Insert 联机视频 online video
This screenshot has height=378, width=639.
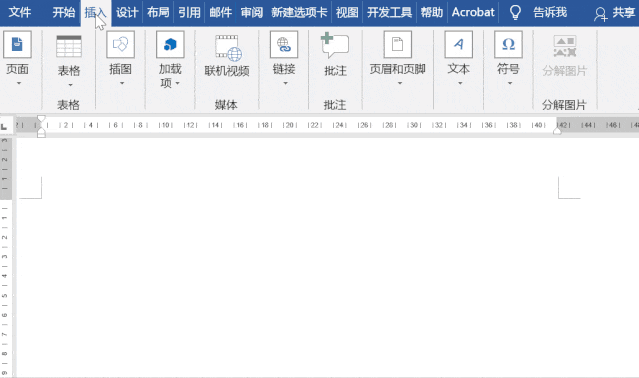click(227, 56)
